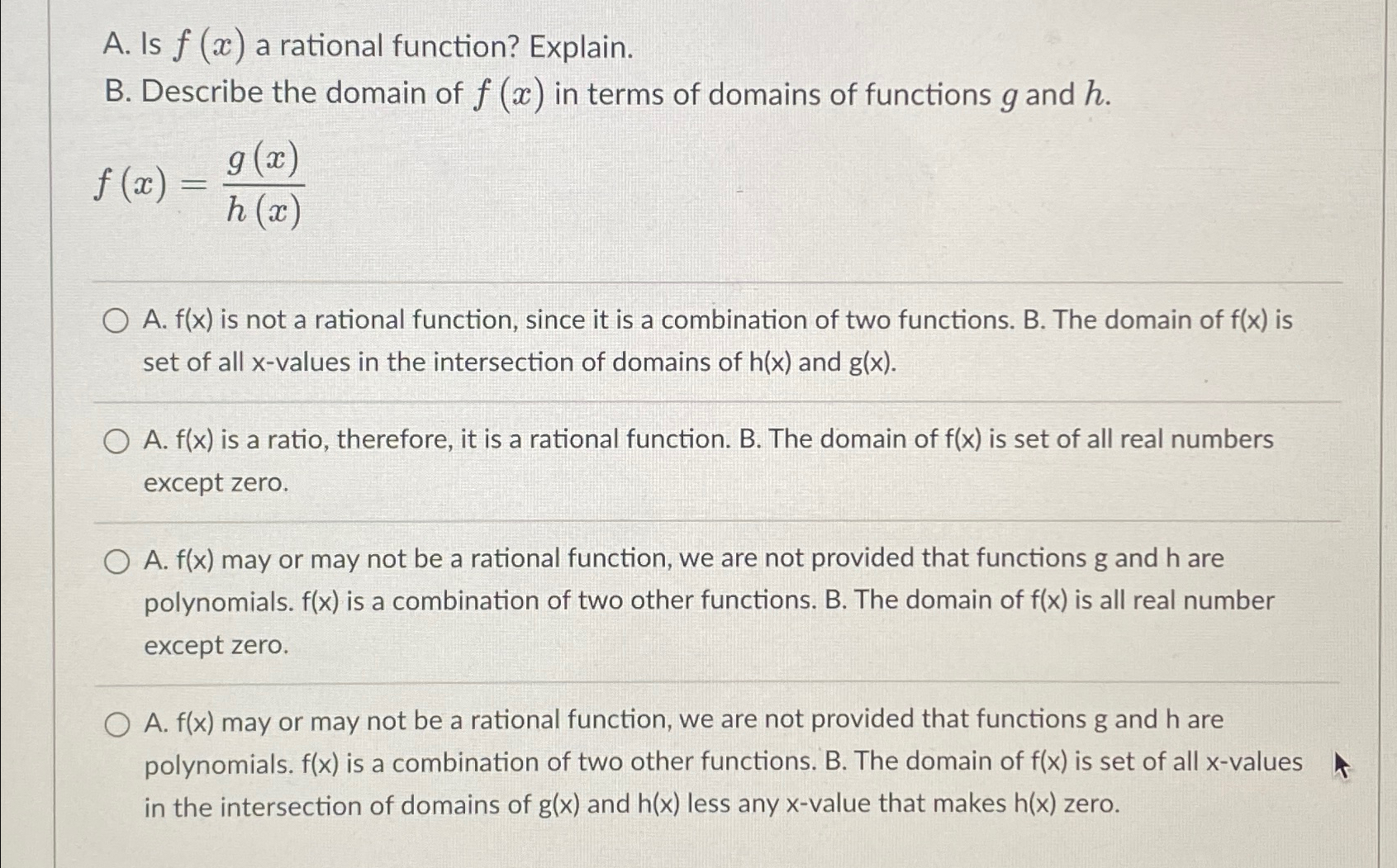Click the g(x) numerator in the formula
Screen dimensions: 1397x868
264,158
